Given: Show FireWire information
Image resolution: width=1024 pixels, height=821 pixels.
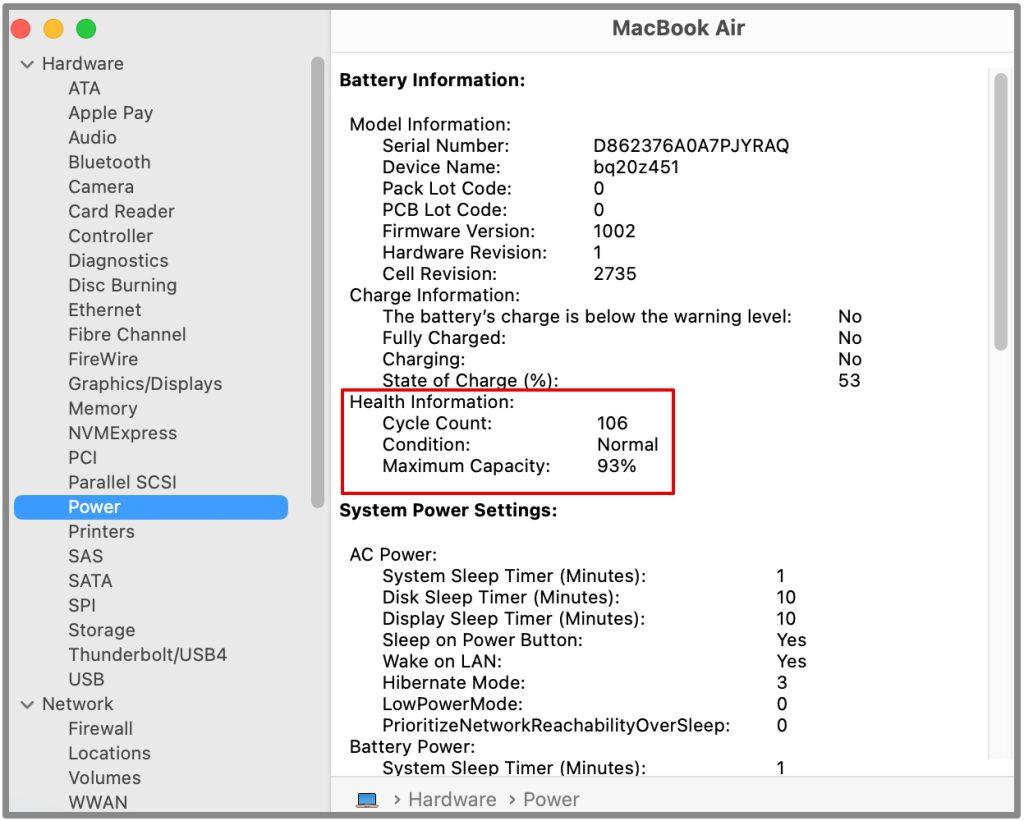Looking at the screenshot, I should pyautogui.click(x=103, y=359).
